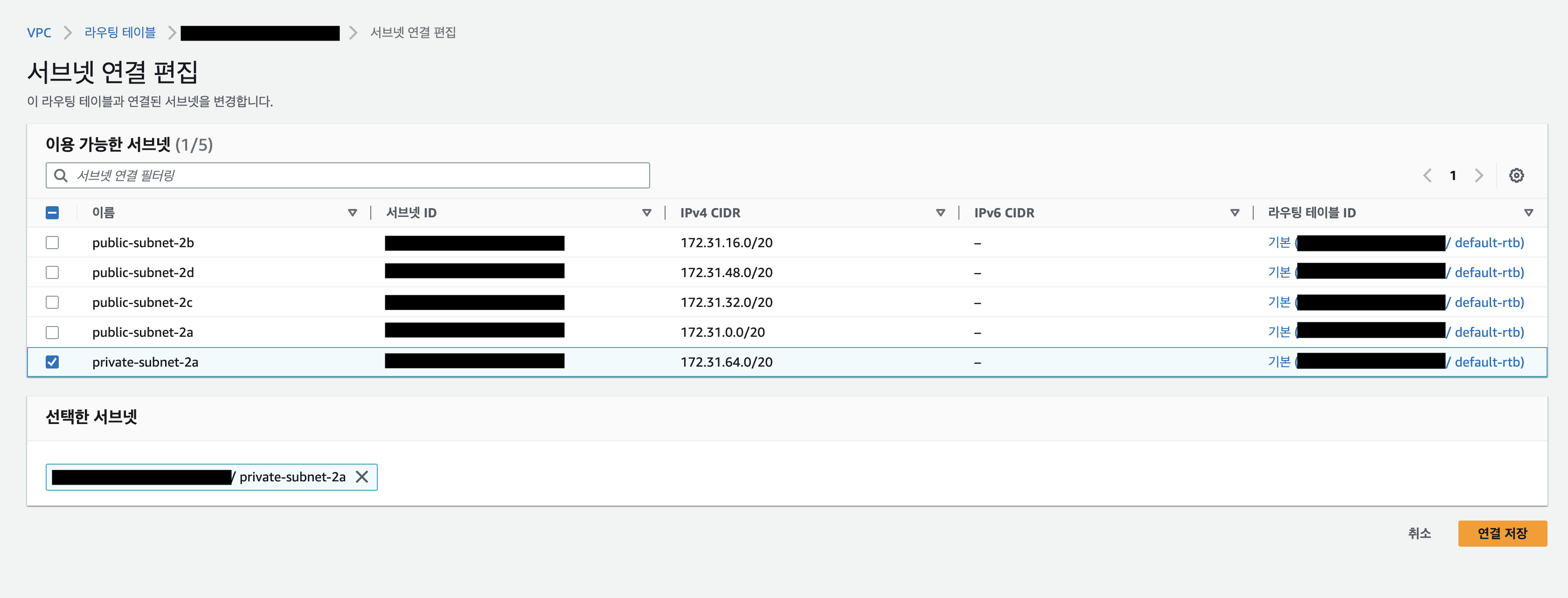
Task: Sort by 서브넷 ID column arrow
Action: point(646,213)
